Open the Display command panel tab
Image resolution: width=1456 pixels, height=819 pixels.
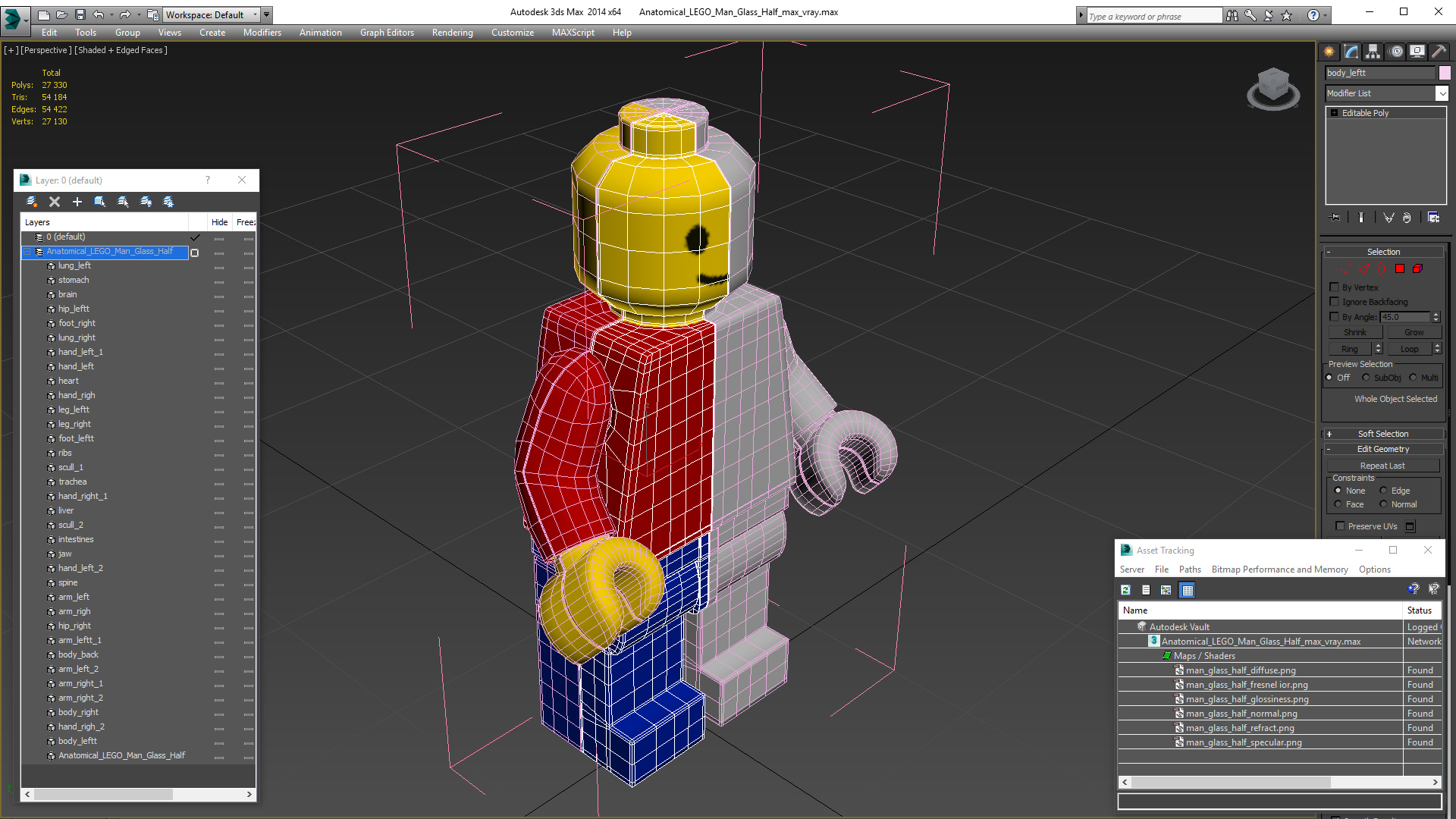1417,52
